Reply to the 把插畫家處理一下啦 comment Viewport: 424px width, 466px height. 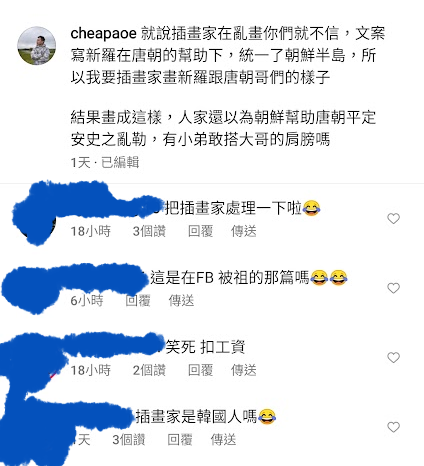point(200,231)
